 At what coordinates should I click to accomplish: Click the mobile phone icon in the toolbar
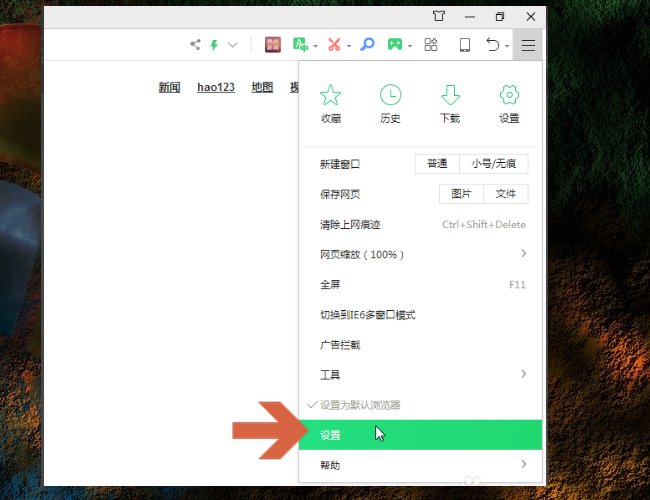pos(465,45)
